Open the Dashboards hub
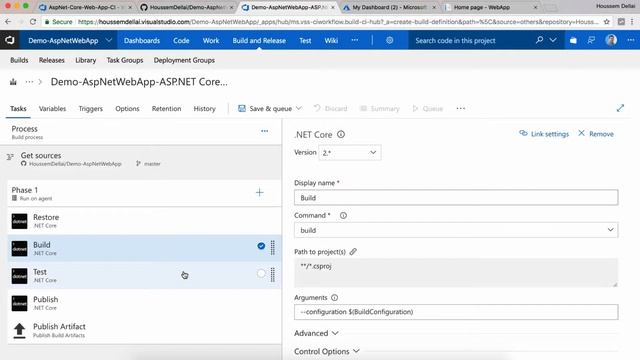Screen dimensions: 640x360 142,40
